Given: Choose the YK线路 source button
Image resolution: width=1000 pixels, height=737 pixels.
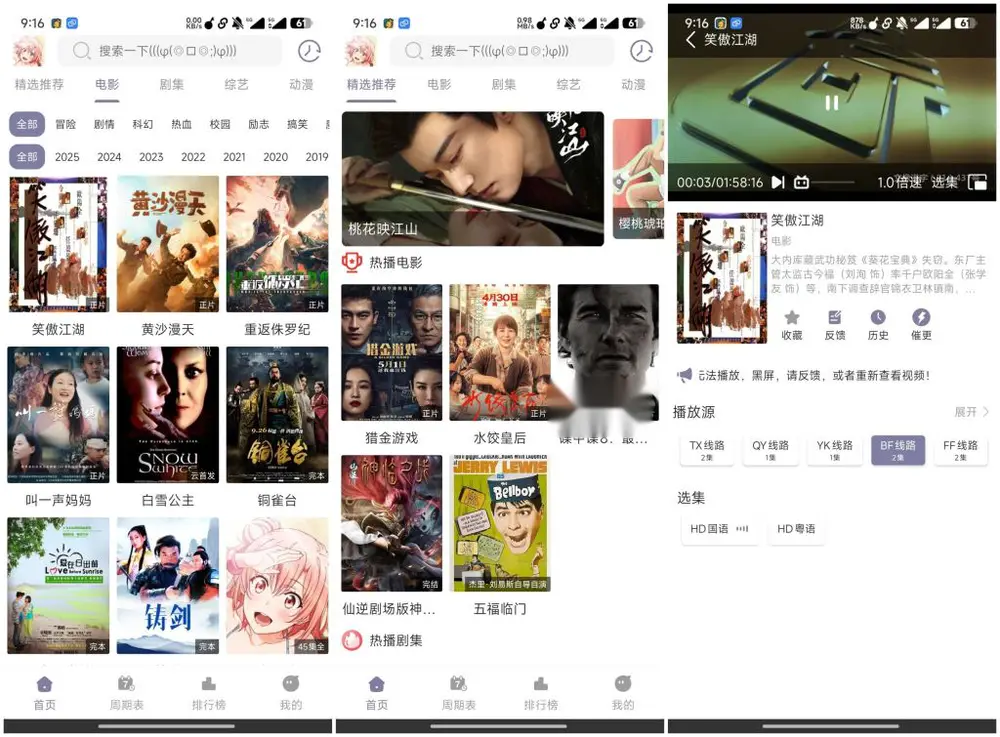Looking at the screenshot, I should click(x=834, y=449).
